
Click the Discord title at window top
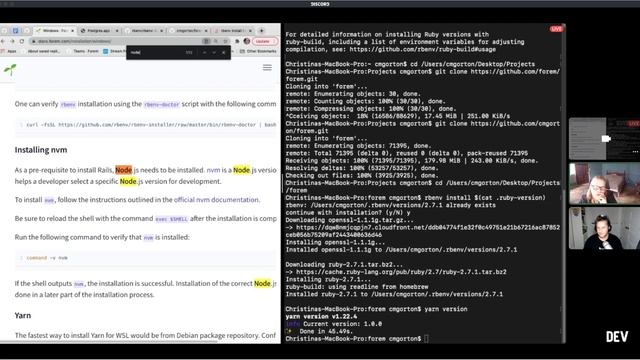click(320, 4)
